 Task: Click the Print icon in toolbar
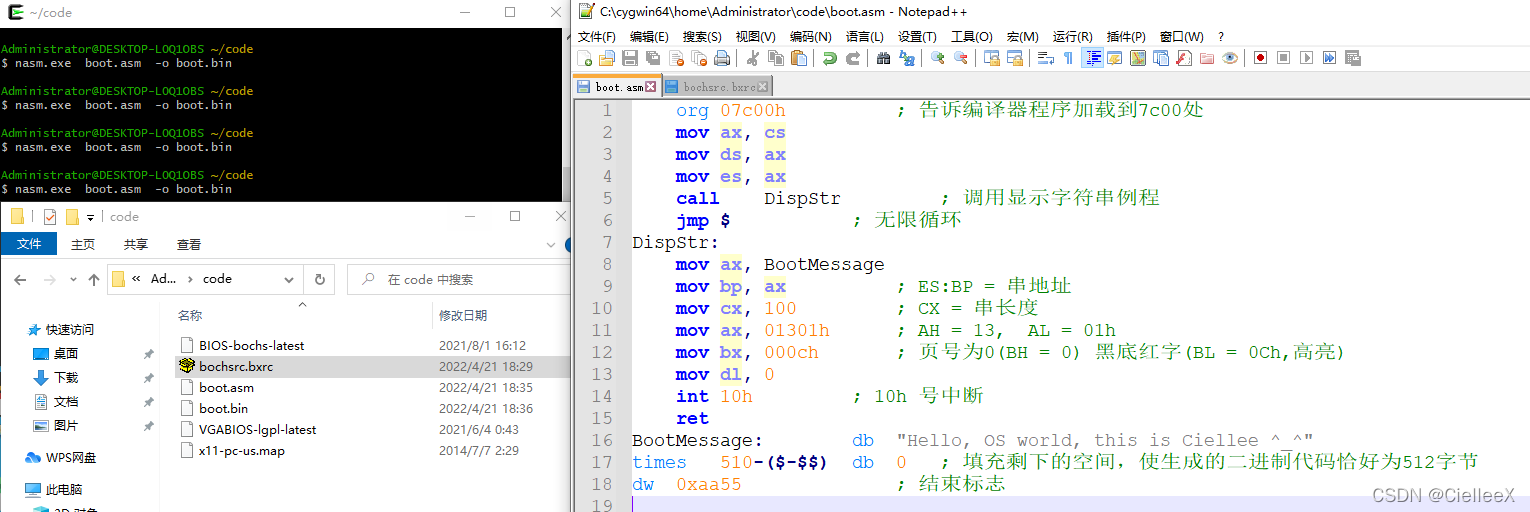[x=721, y=58]
